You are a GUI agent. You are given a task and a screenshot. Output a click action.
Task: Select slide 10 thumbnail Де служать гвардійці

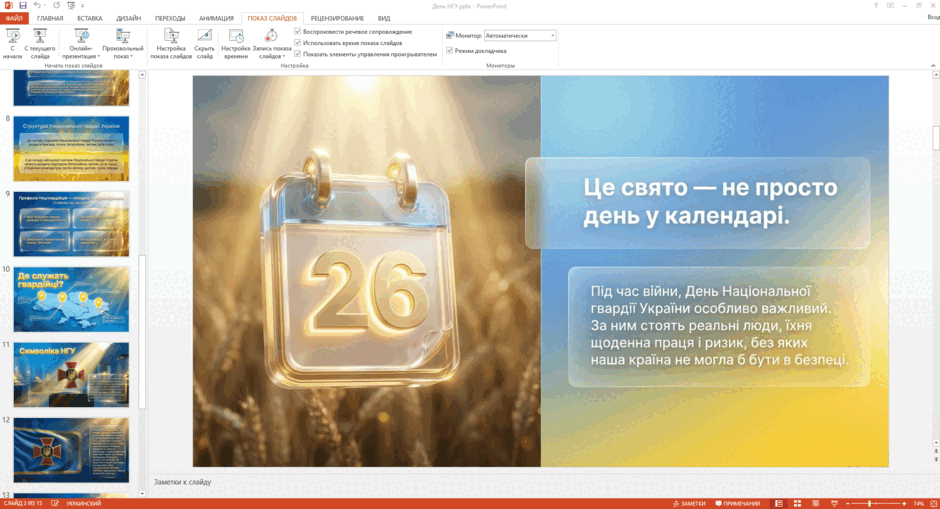[x=71, y=300]
